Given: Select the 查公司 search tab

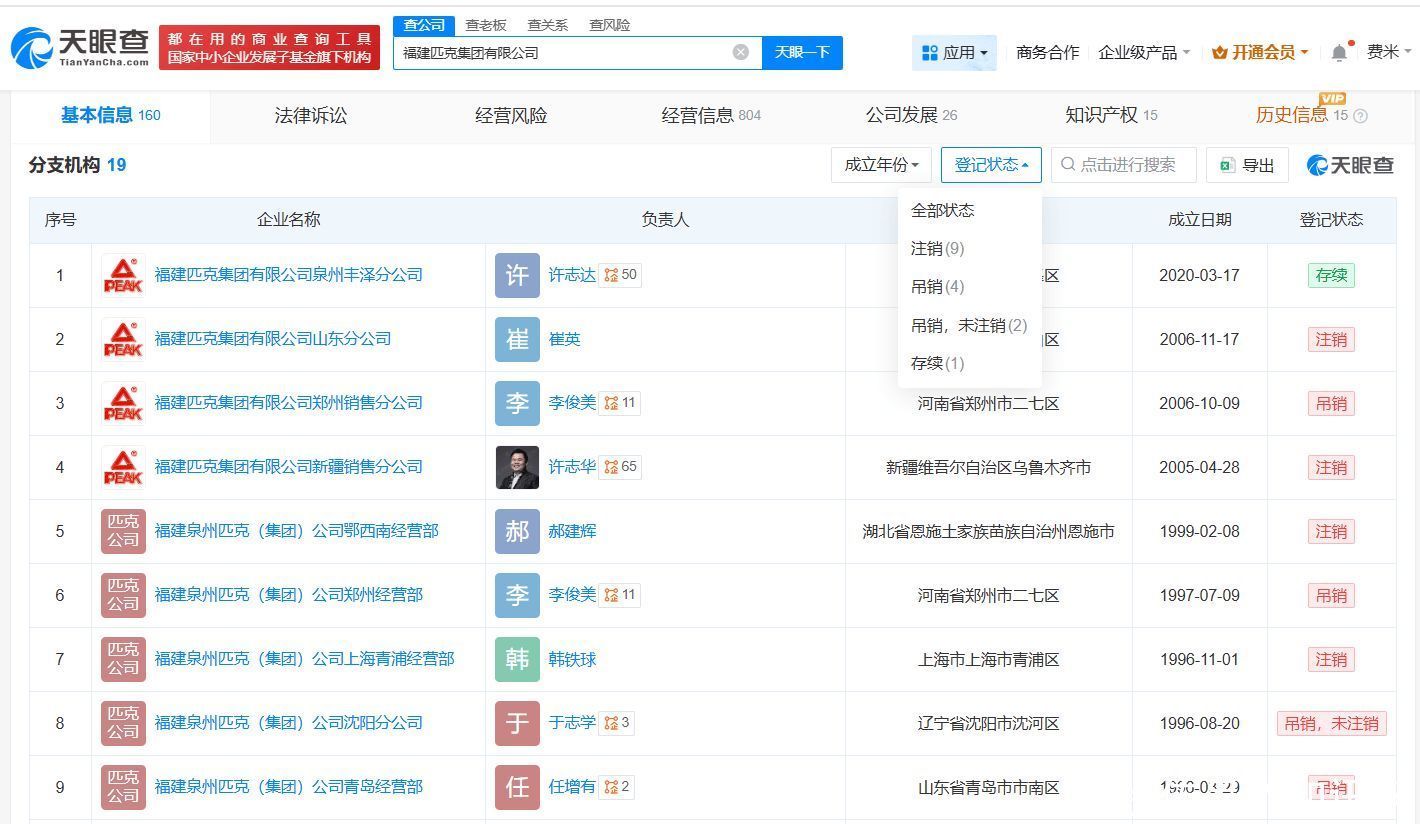Looking at the screenshot, I should [x=424, y=25].
